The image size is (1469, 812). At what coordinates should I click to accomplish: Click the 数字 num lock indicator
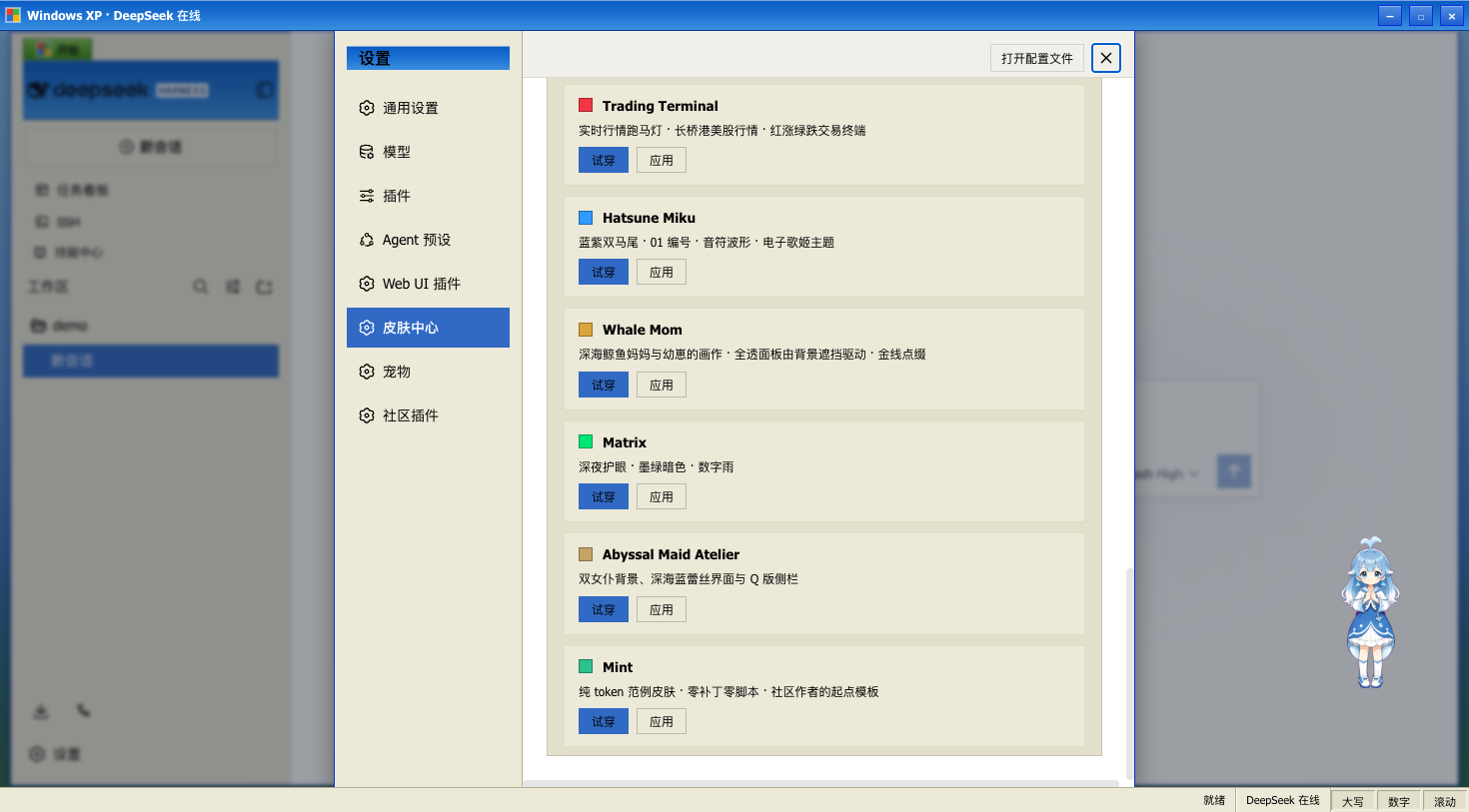1398,801
